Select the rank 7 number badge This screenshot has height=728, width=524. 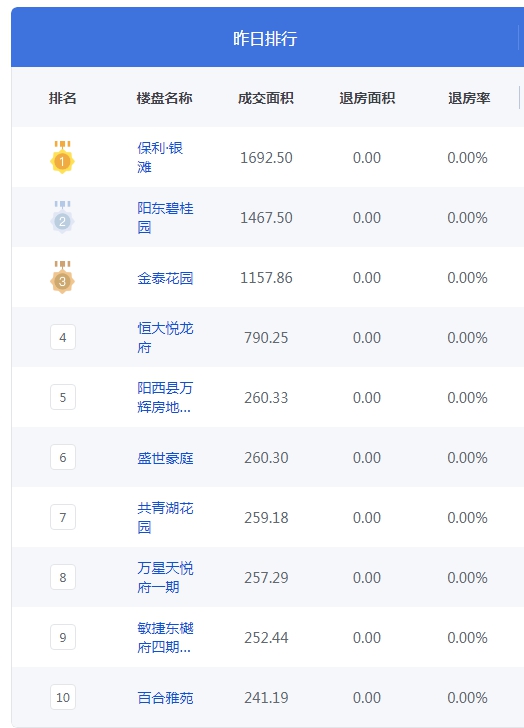pos(63,517)
